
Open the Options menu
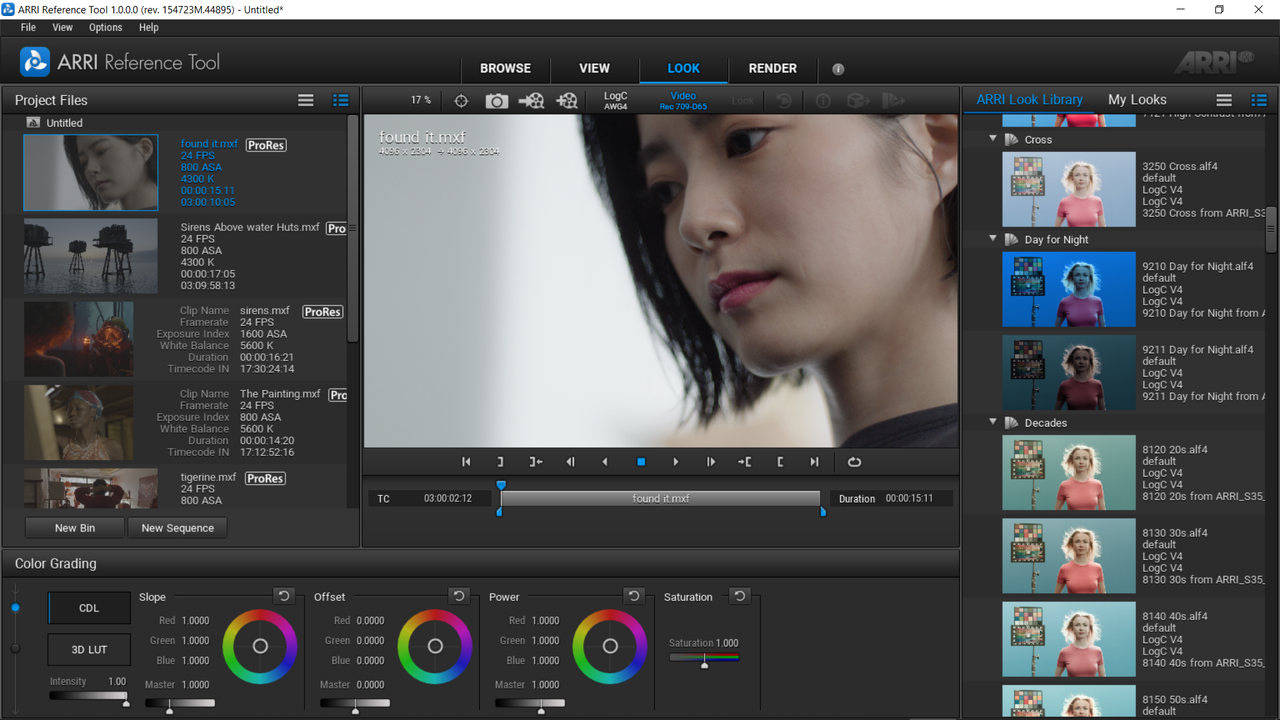[105, 28]
